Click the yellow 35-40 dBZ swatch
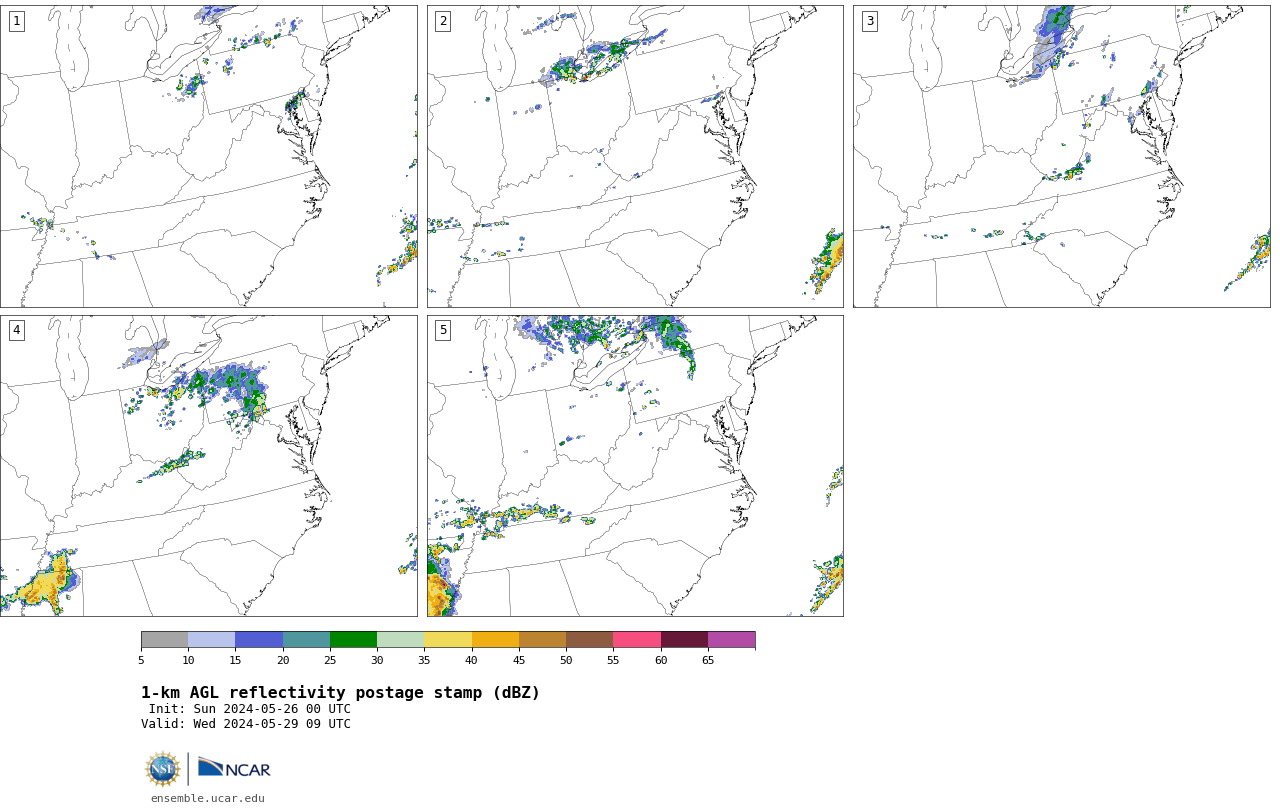Viewport: 1280px width, 809px height. [448, 640]
